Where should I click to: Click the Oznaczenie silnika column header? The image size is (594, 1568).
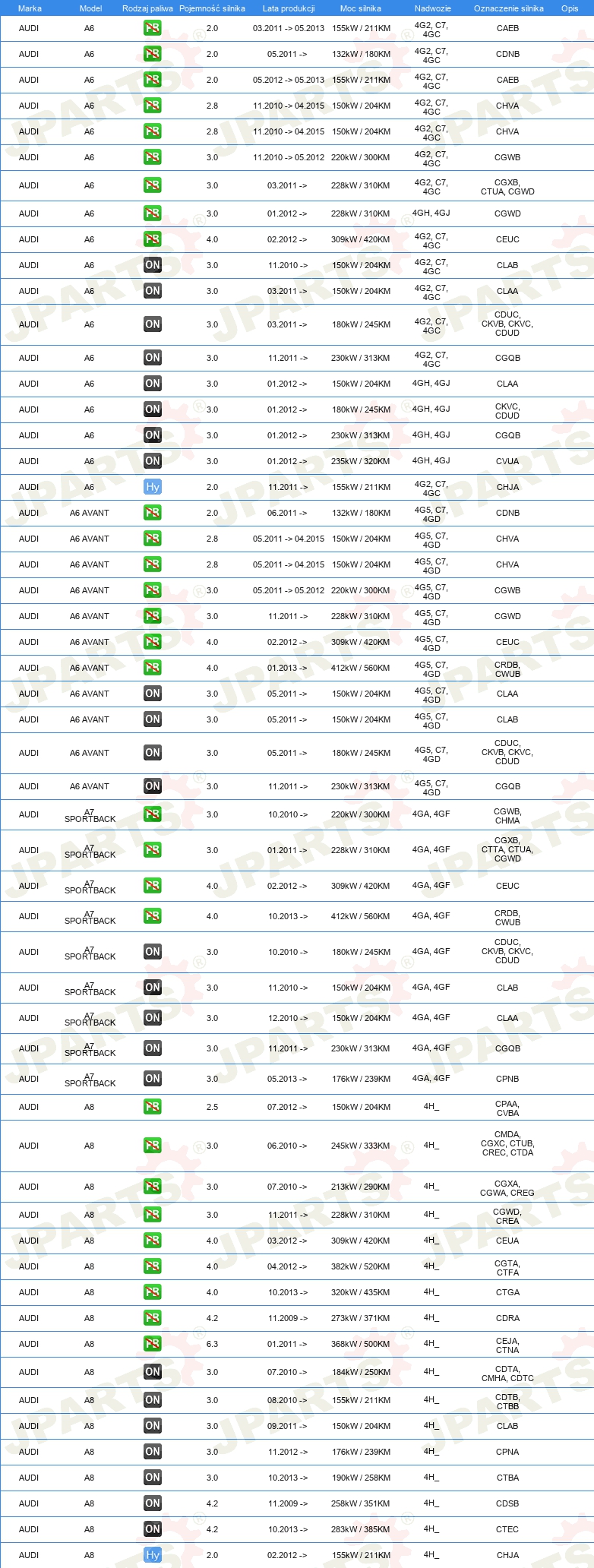point(509,8)
